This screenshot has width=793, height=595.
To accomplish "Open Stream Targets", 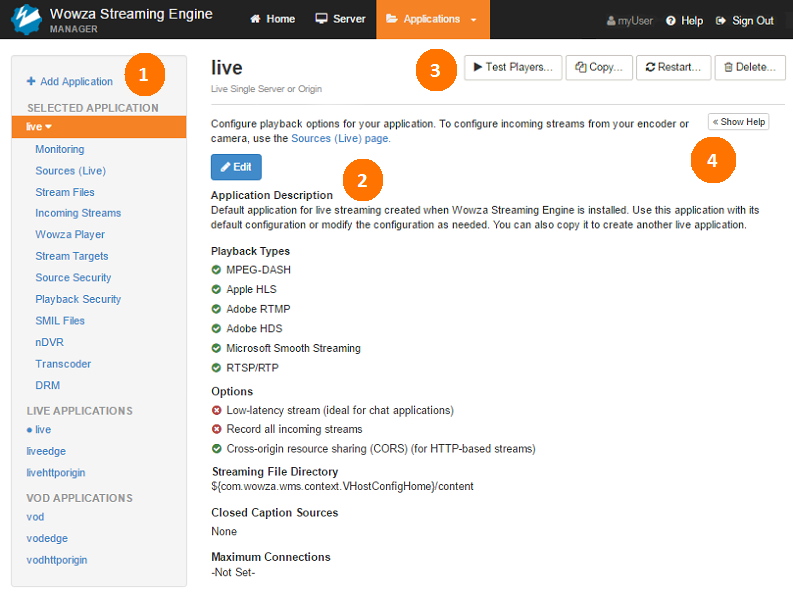I will 71,256.
